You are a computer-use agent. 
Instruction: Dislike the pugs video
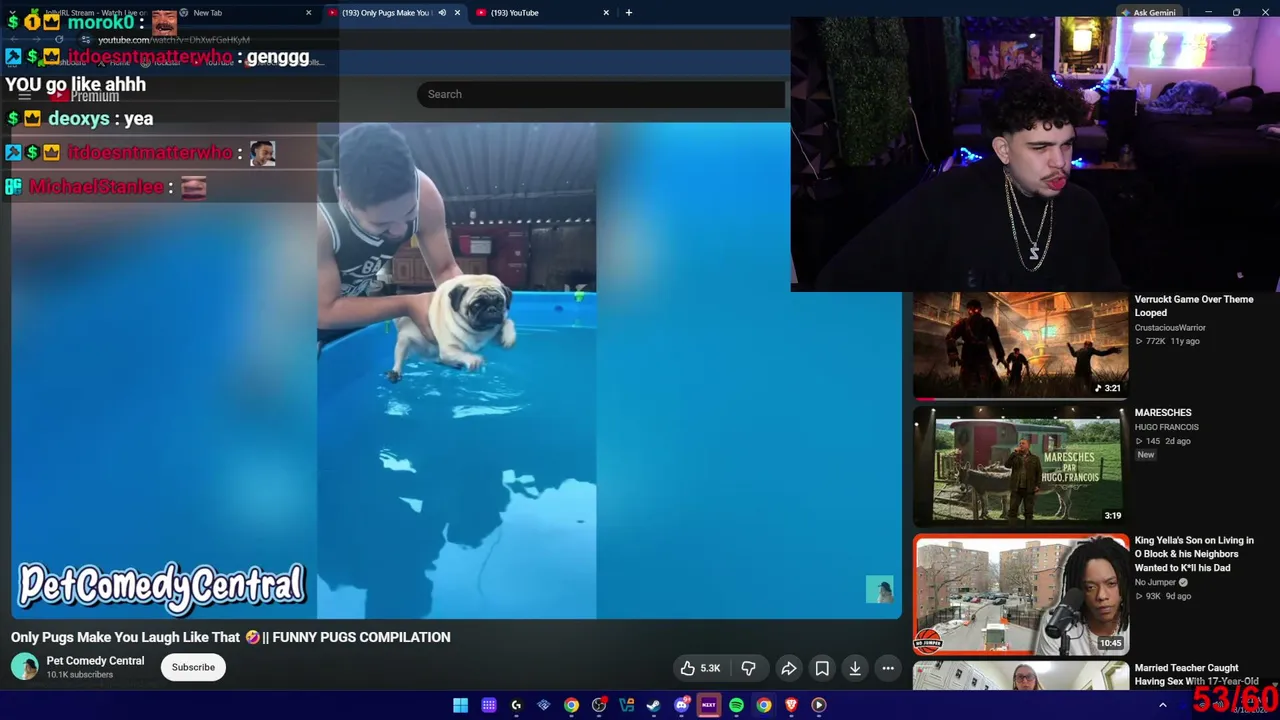coord(748,668)
